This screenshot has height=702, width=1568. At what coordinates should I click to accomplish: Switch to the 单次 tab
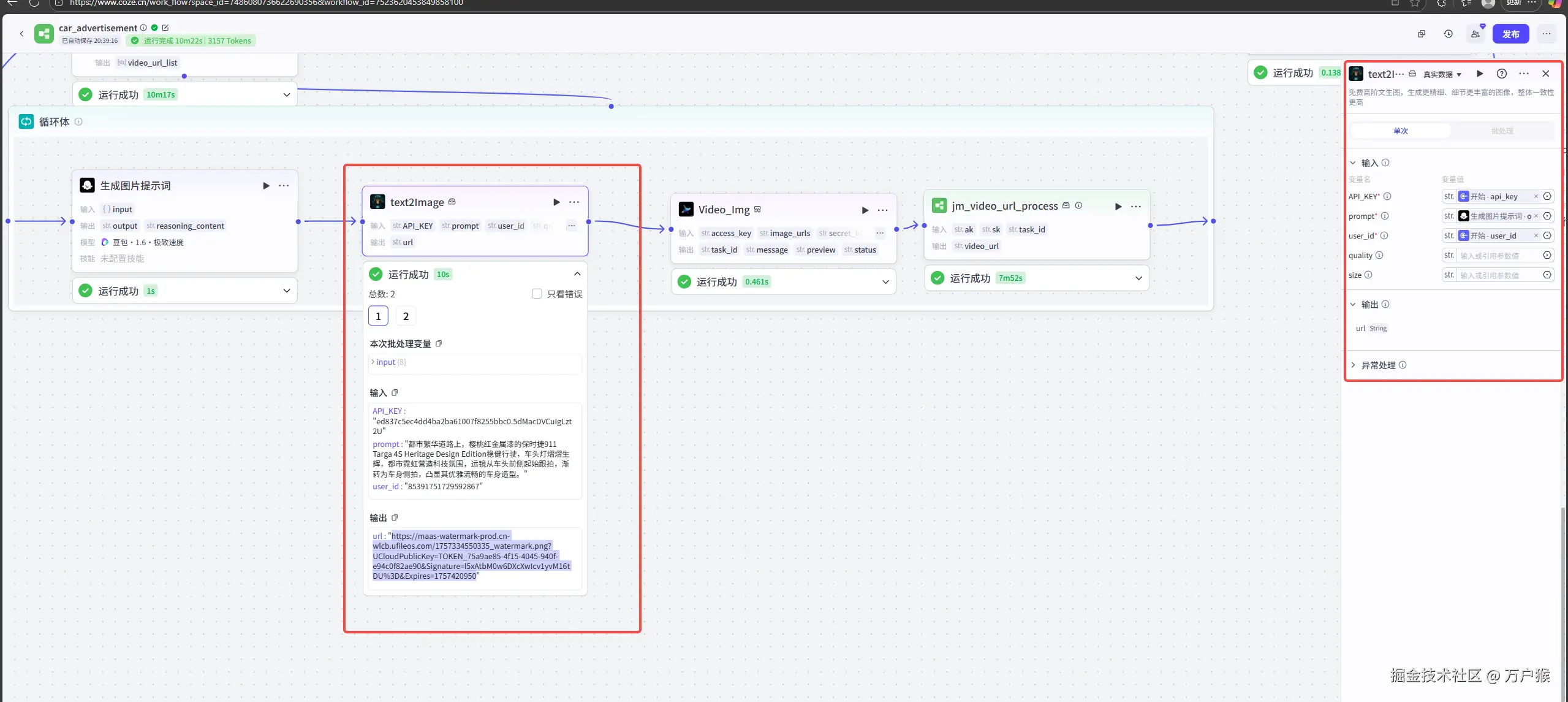1400,131
